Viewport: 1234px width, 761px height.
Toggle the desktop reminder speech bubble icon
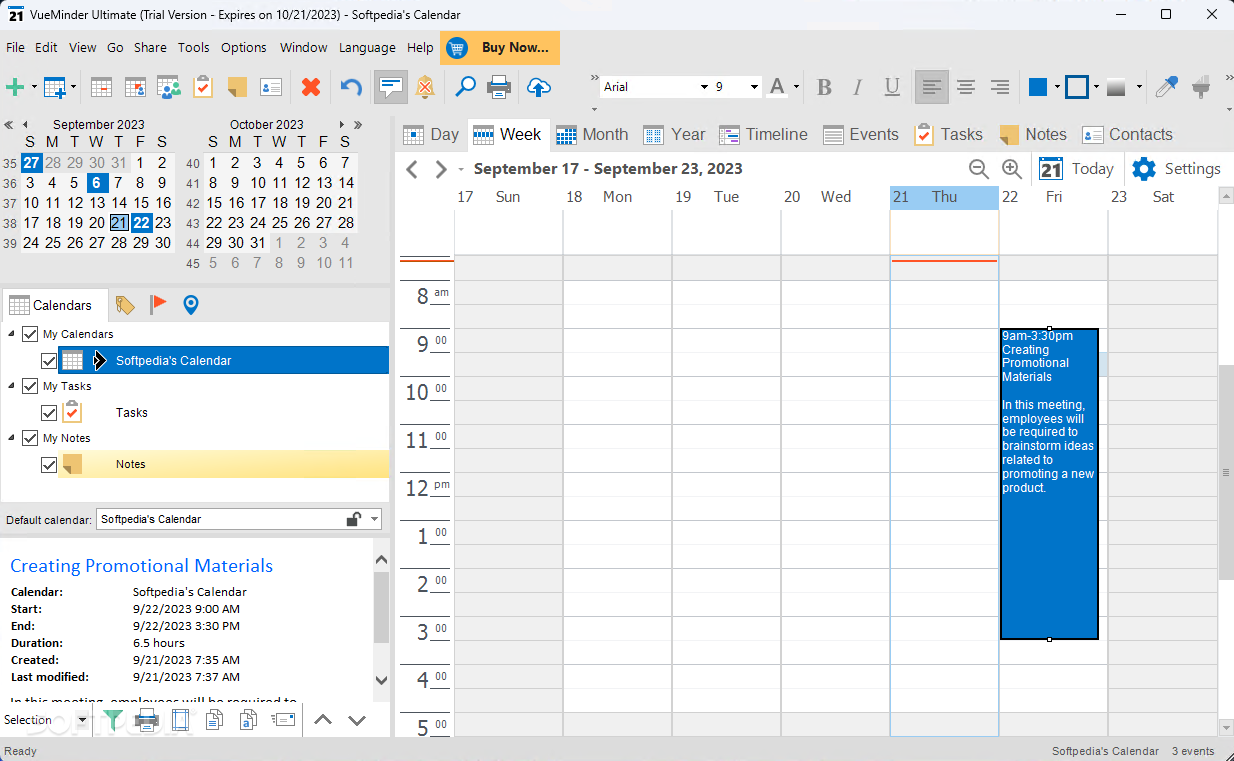coord(390,87)
